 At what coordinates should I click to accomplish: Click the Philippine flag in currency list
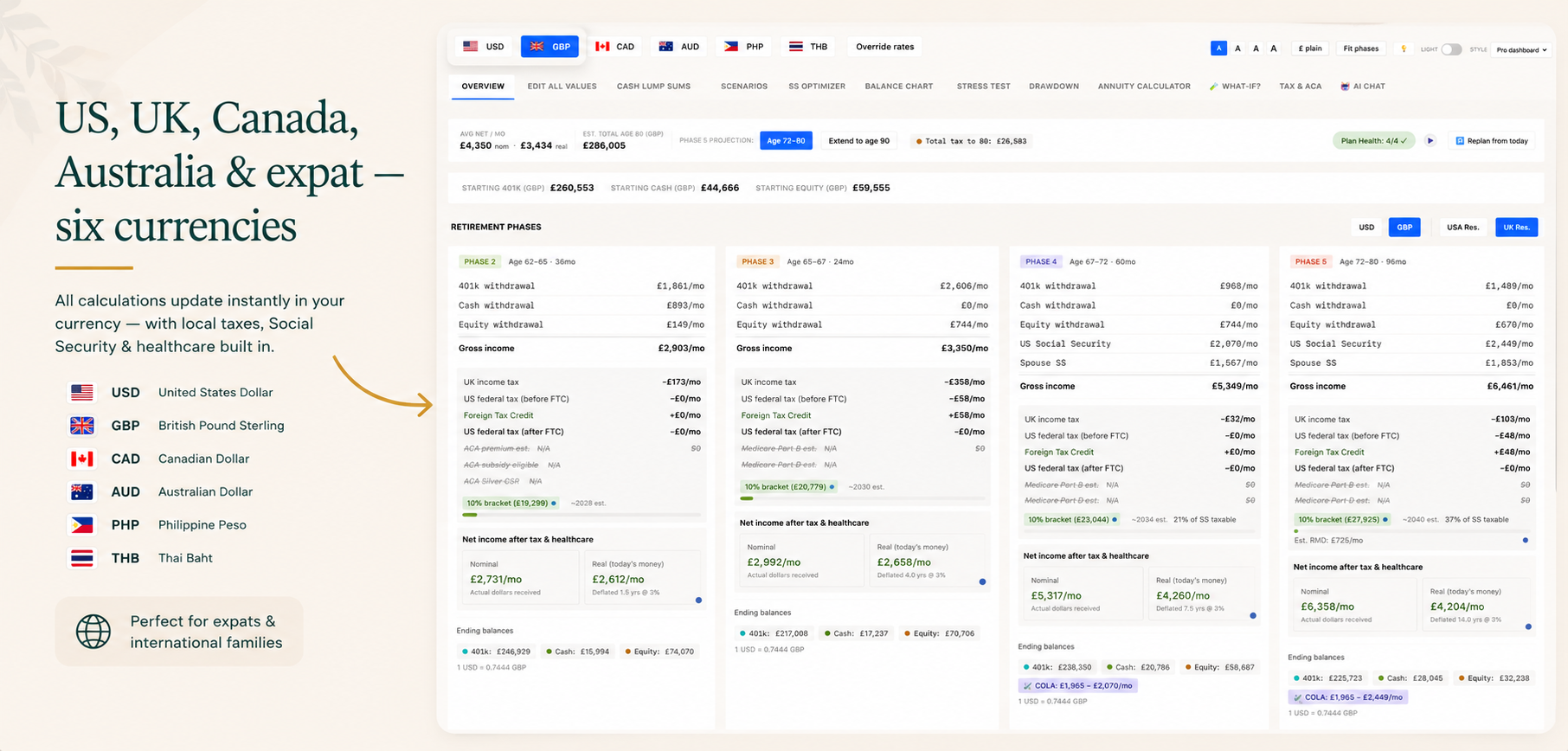coord(82,525)
